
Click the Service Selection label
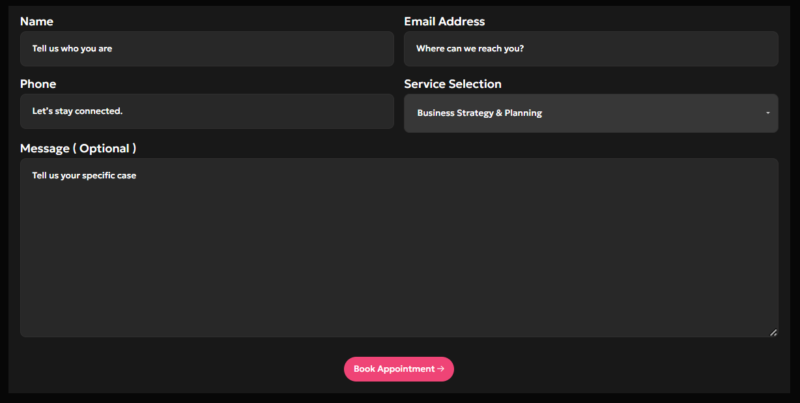pos(453,84)
